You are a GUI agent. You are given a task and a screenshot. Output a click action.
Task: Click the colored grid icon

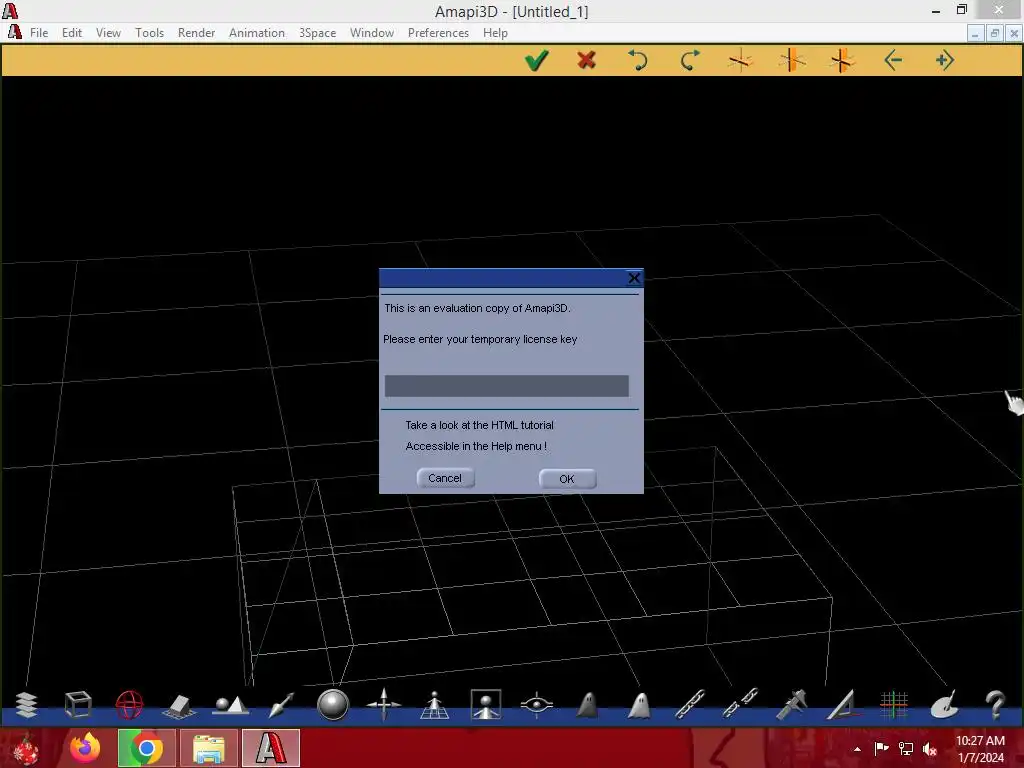click(x=894, y=705)
